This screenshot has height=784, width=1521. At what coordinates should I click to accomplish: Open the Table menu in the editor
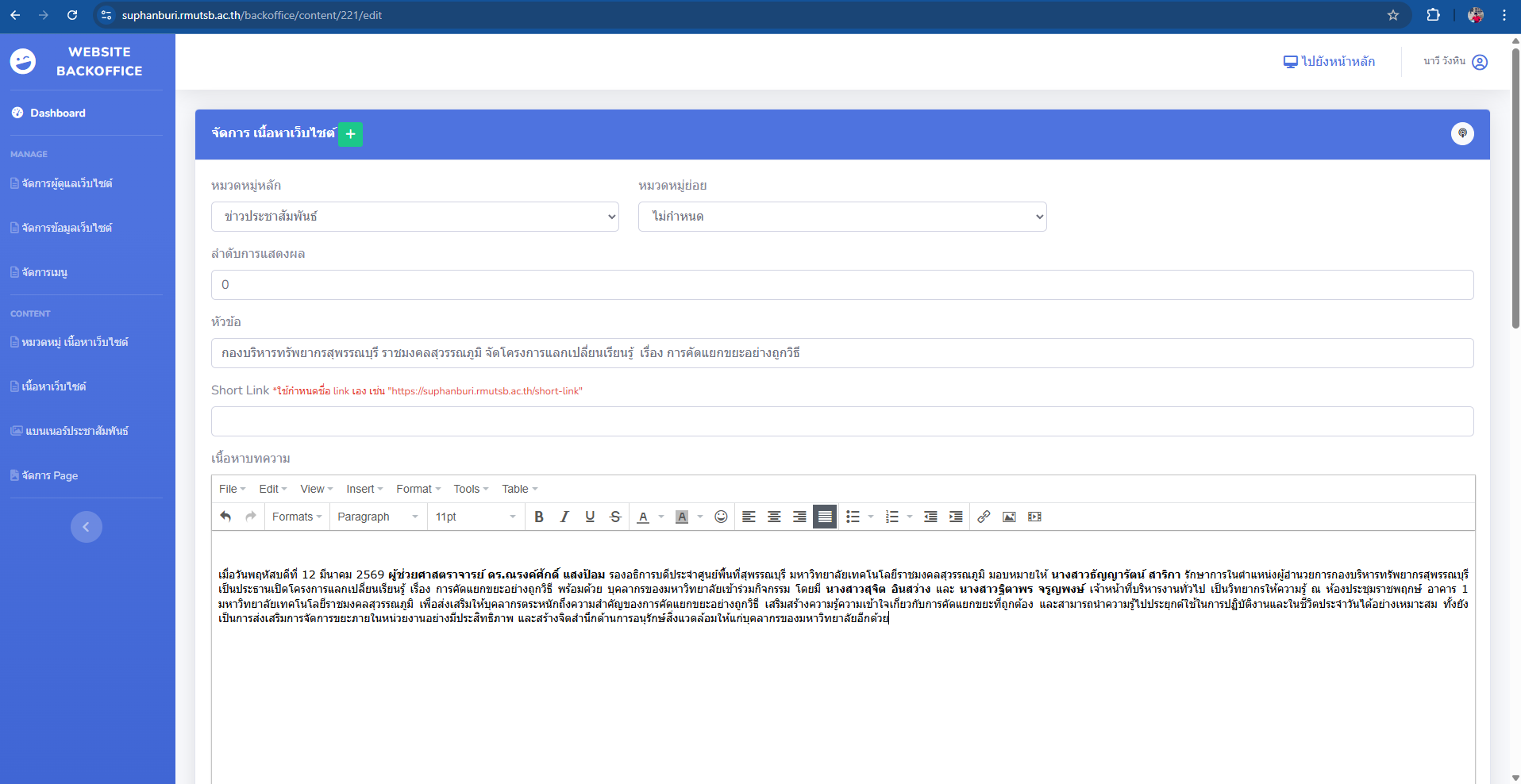519,489
